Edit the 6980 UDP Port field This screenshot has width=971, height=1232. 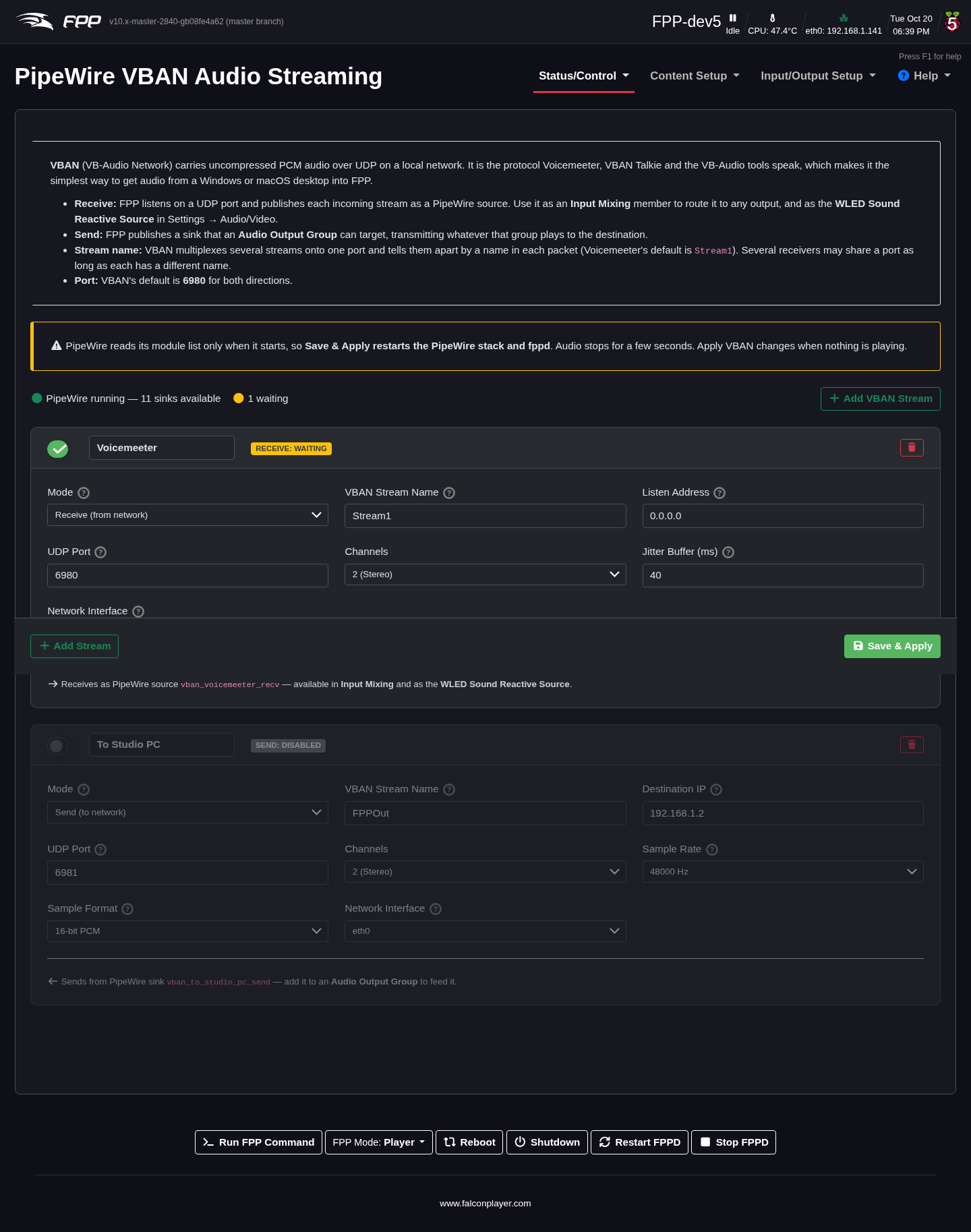pyautogui.click(x=187, y=575)
